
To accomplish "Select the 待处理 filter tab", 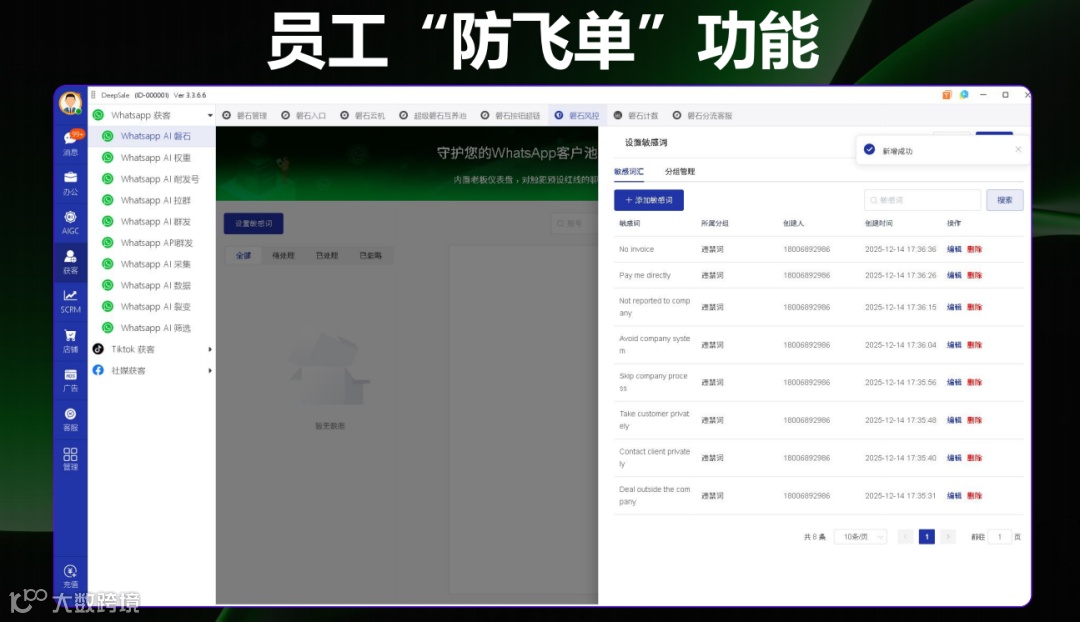I will coord(283,256).
